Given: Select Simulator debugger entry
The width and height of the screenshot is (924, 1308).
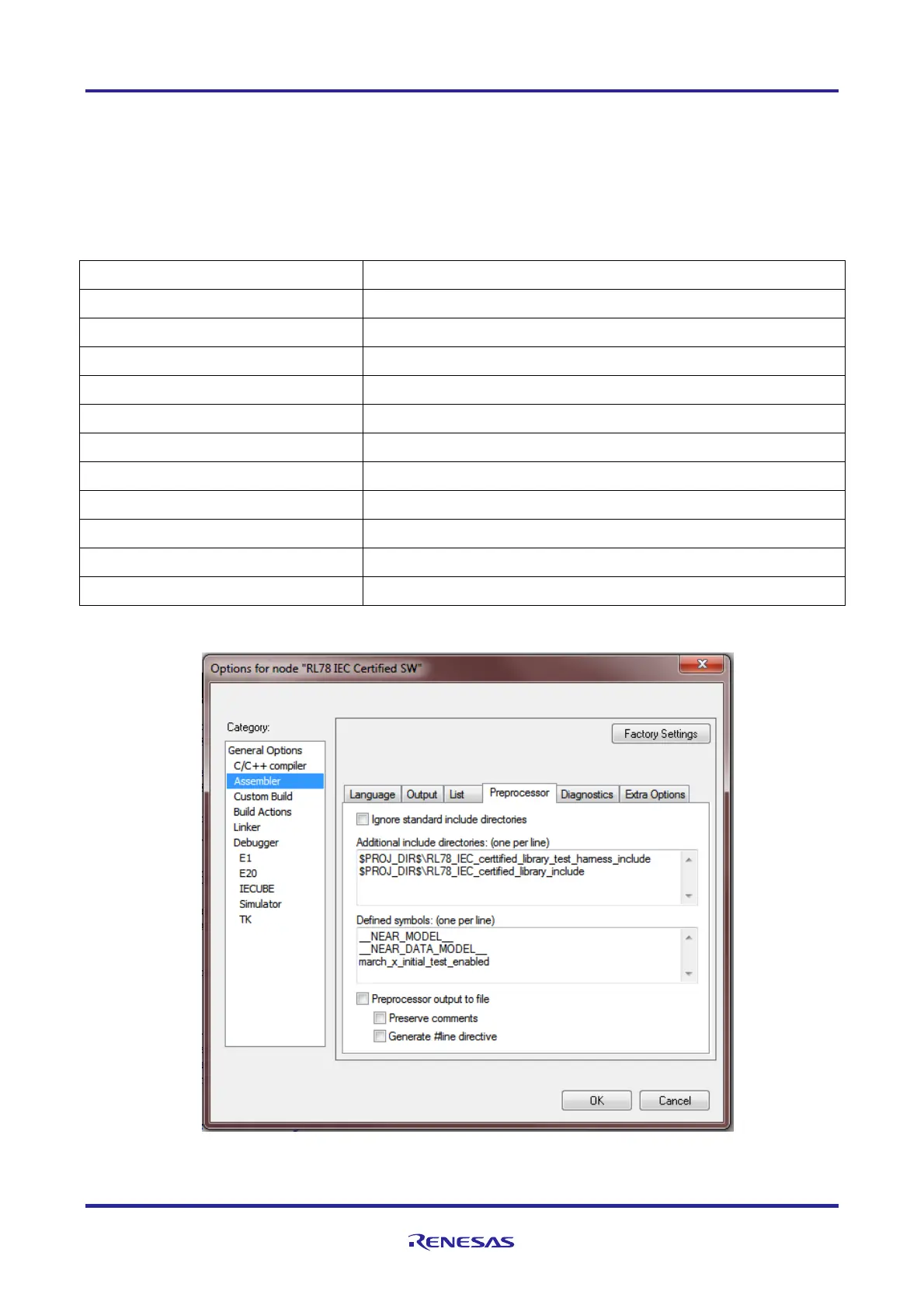Looking at the screenshot, I should (x=260, y=904).
